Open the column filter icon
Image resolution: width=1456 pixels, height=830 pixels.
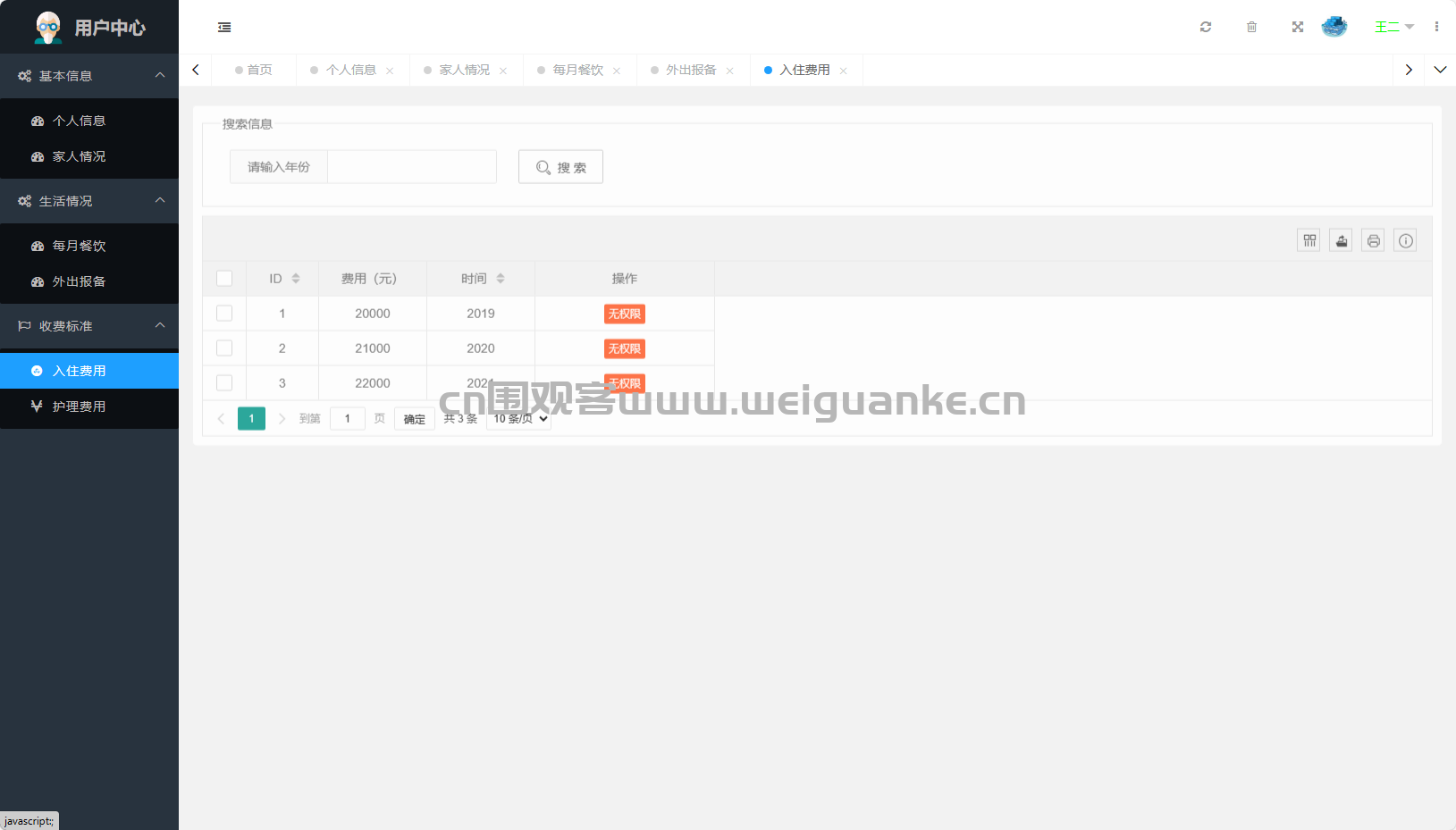click(1309, 240)
